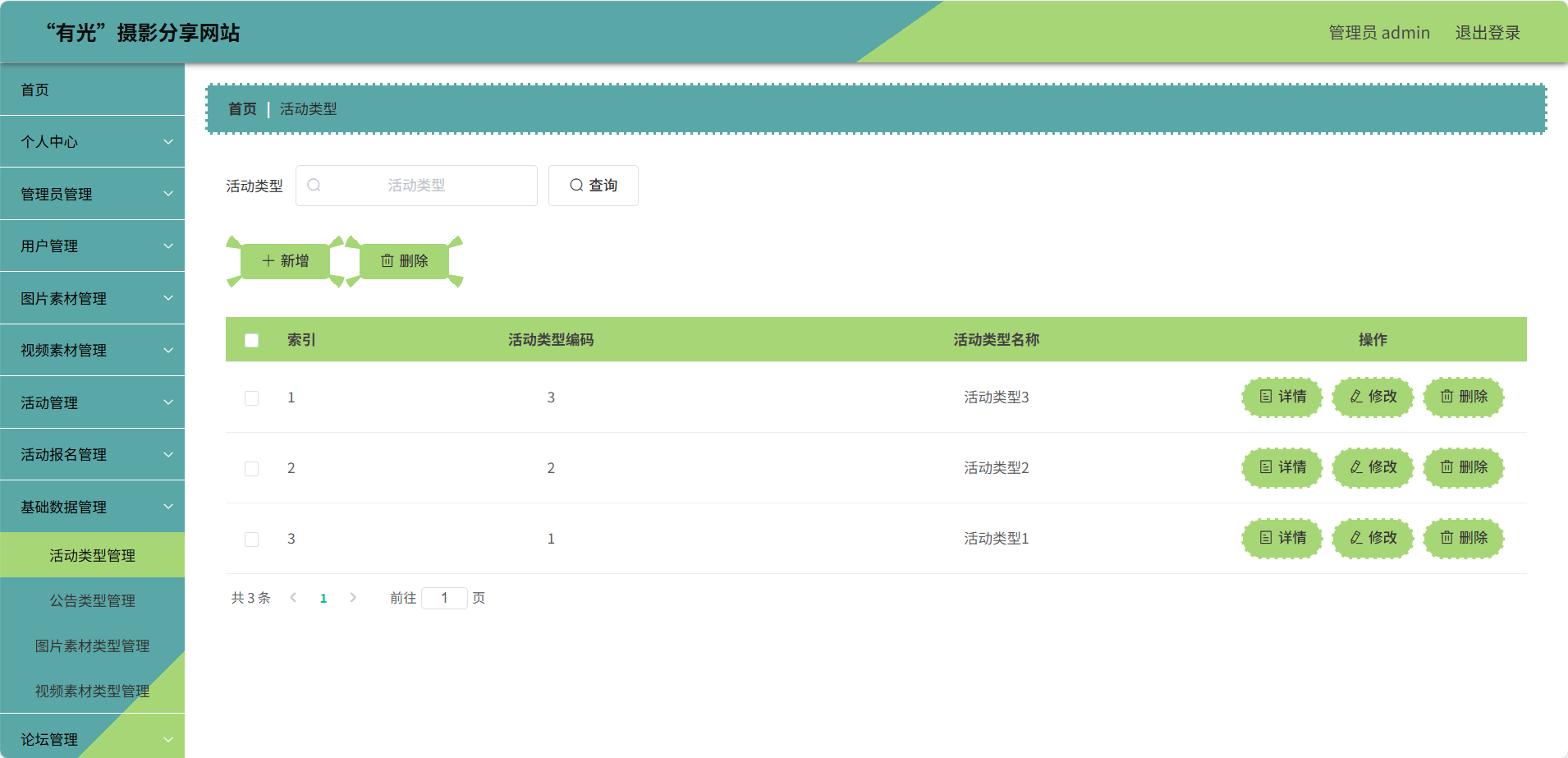Click the 索引 column header
This screenshot has width=1568, height=758.
tap(301, 340)
